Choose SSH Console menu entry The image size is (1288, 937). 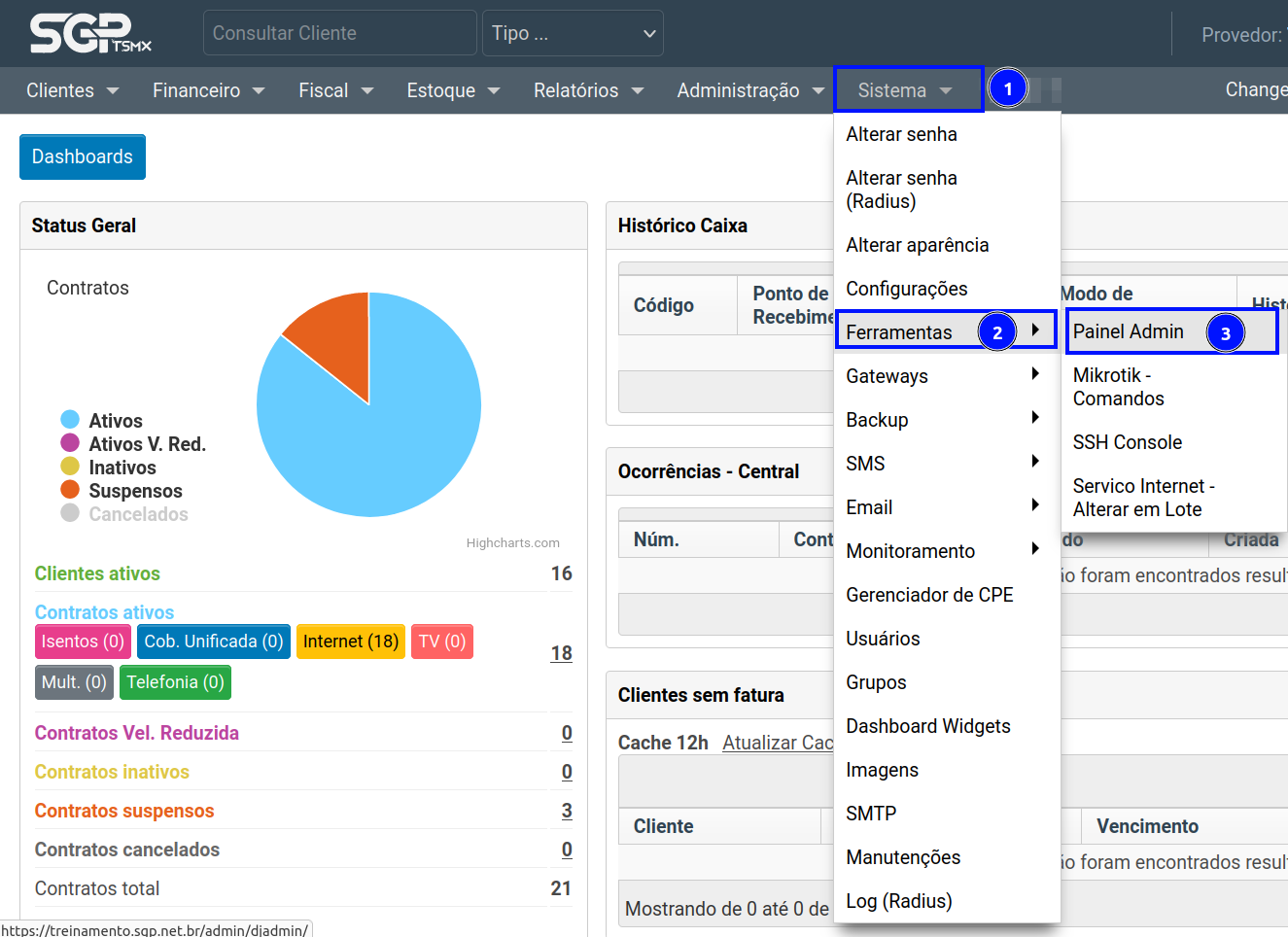tap(1127, 442)
